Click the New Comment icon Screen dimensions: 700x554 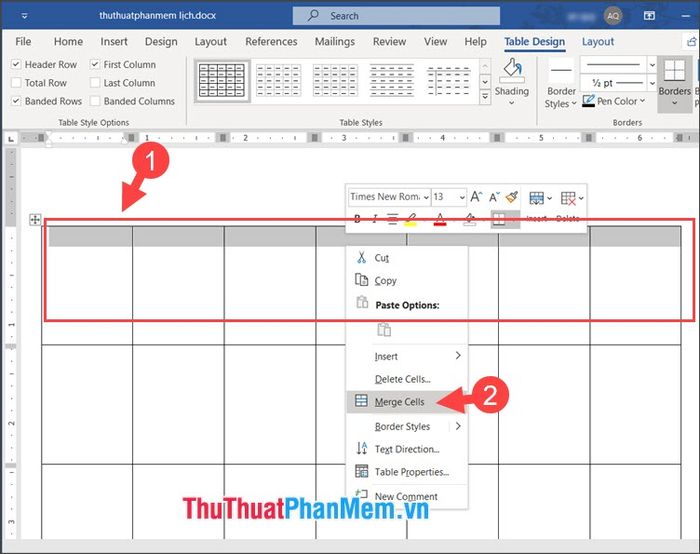(x=361, y=493)
